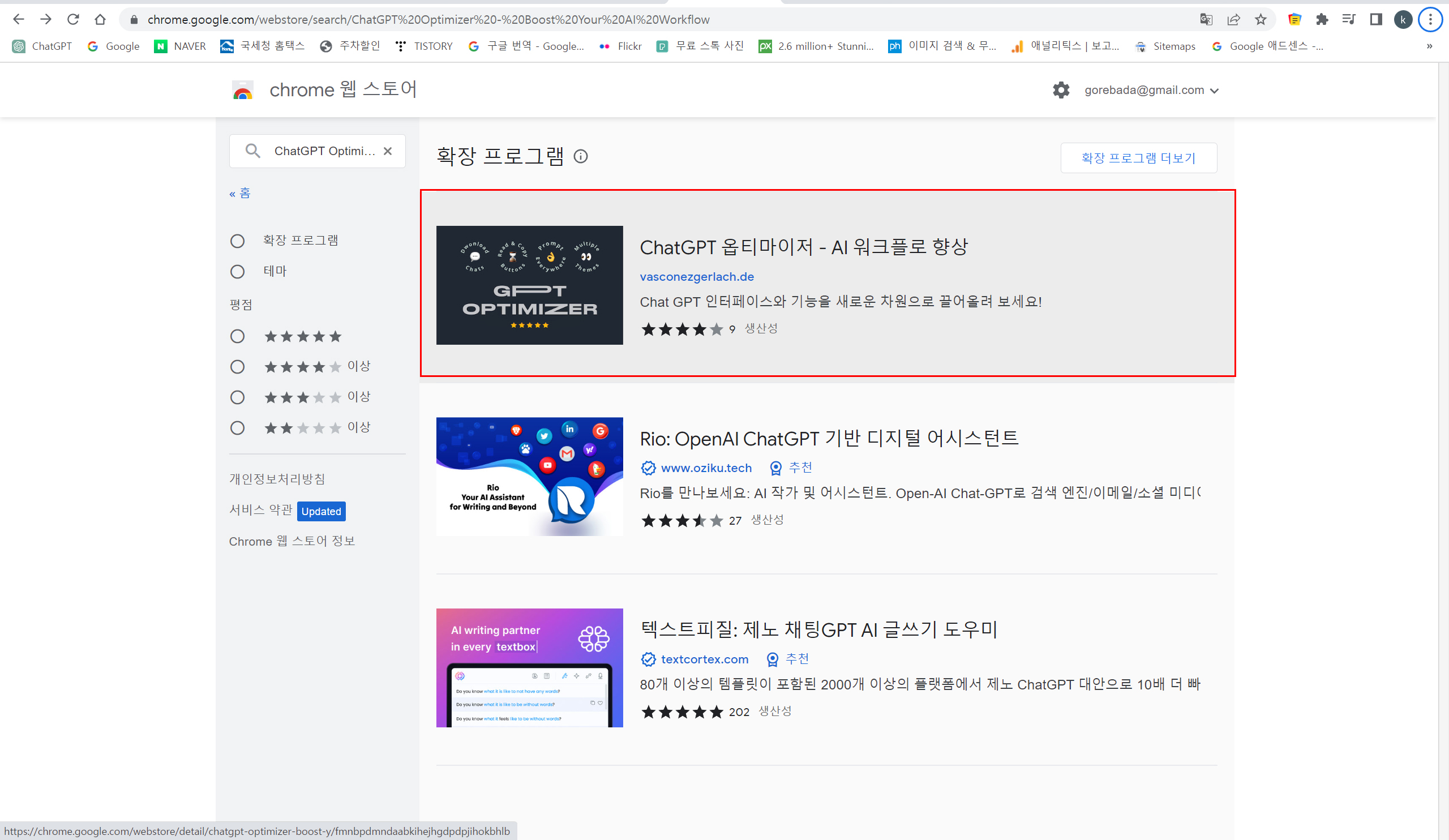Screen dimensions: 1449x840
Task: Open the 주차할인 bookmark
Action: coord(350,46)
